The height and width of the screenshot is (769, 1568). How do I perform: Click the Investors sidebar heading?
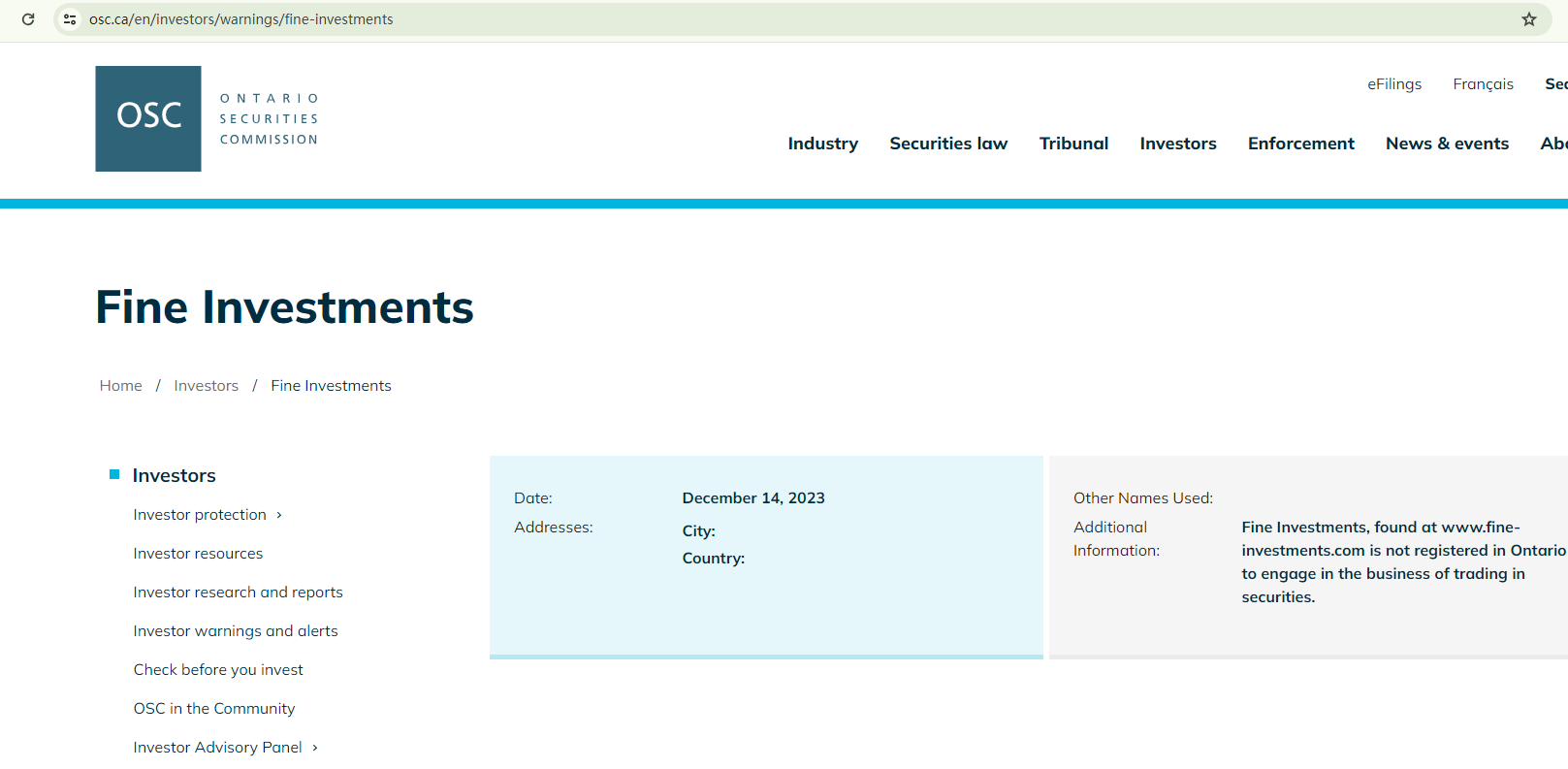tap(175, 475)
